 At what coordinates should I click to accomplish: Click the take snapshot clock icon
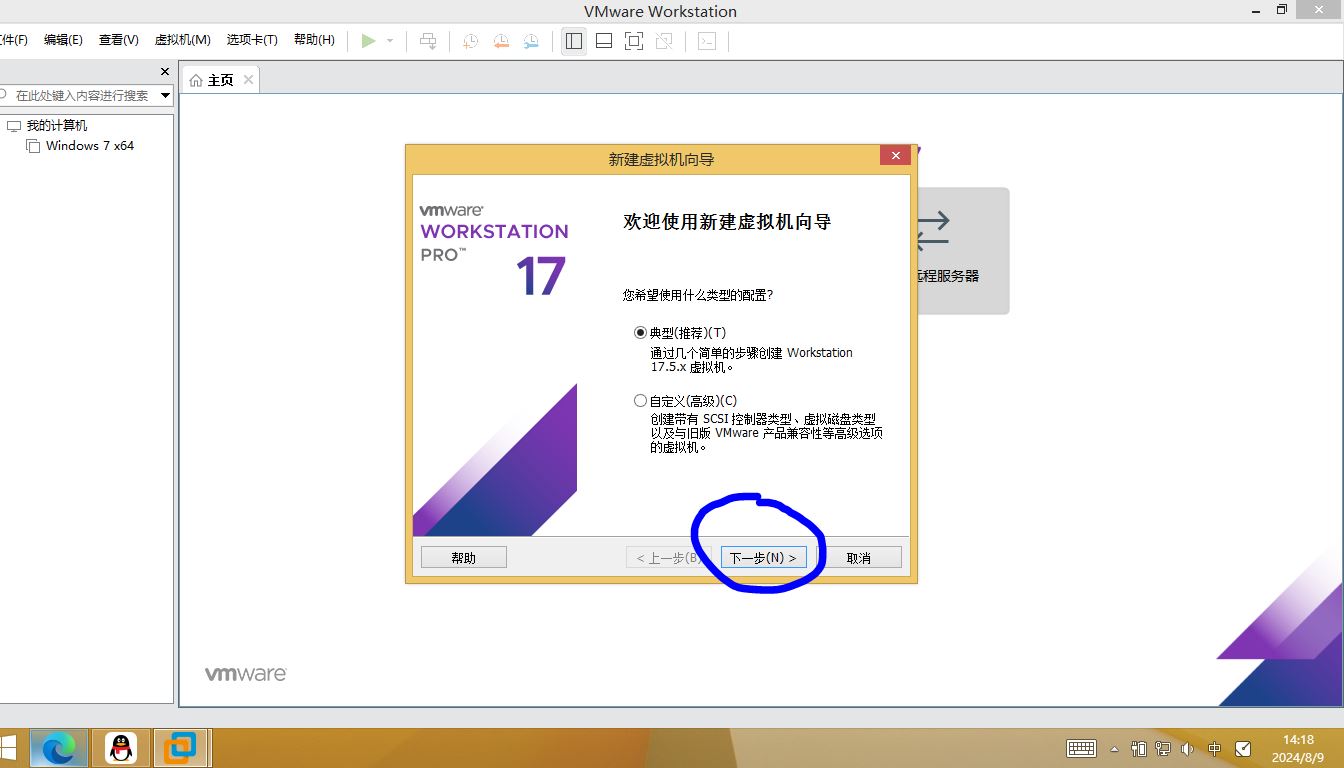(470, 41)
